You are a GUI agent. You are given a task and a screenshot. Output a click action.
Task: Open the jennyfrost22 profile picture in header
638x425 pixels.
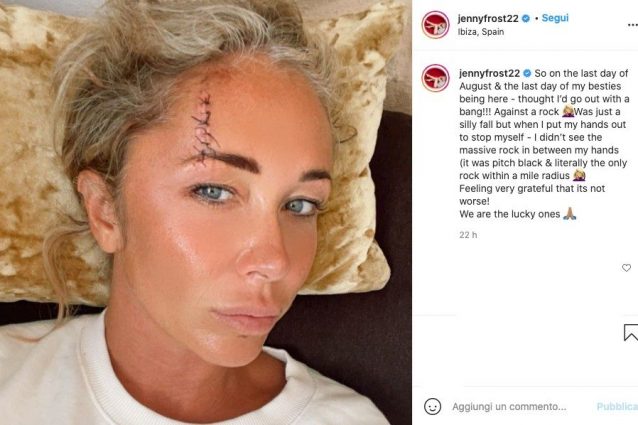435,24
